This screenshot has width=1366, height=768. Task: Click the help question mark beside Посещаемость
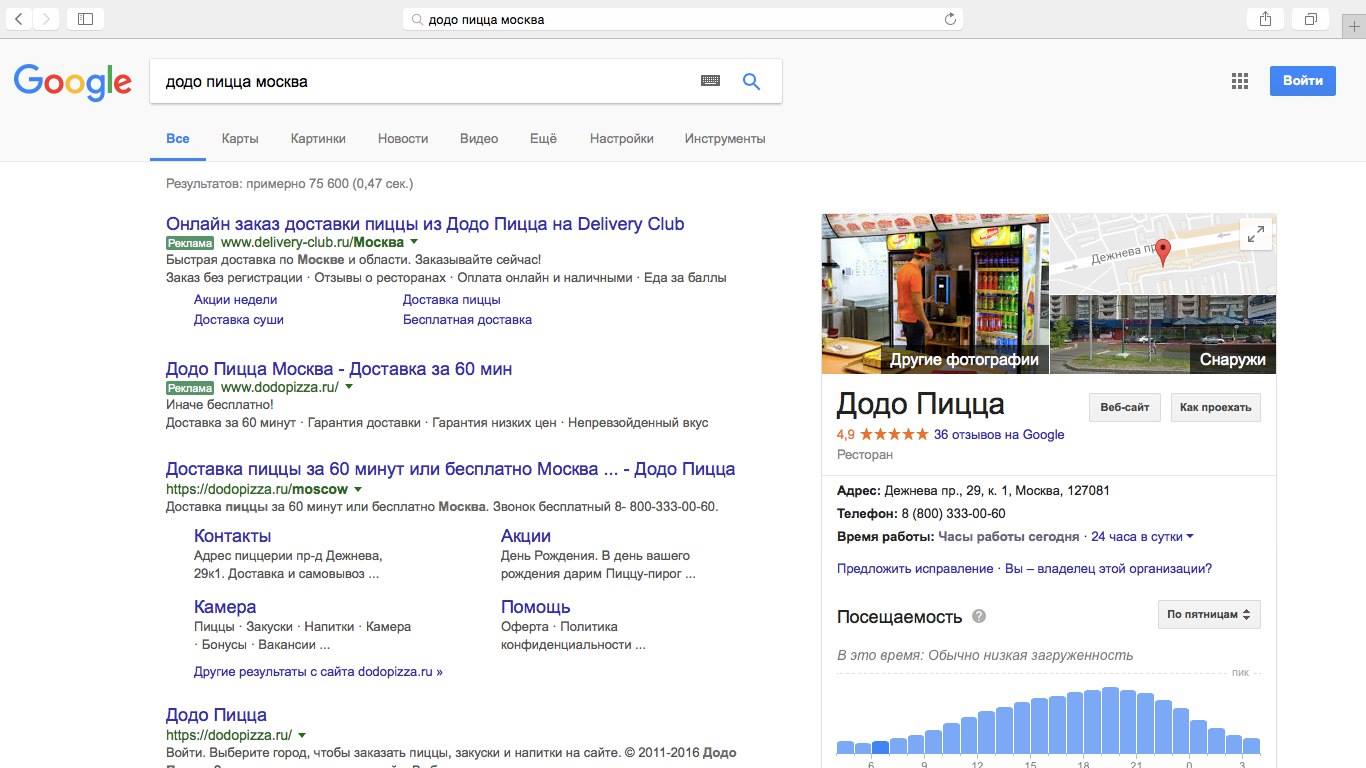coord(979,616)
